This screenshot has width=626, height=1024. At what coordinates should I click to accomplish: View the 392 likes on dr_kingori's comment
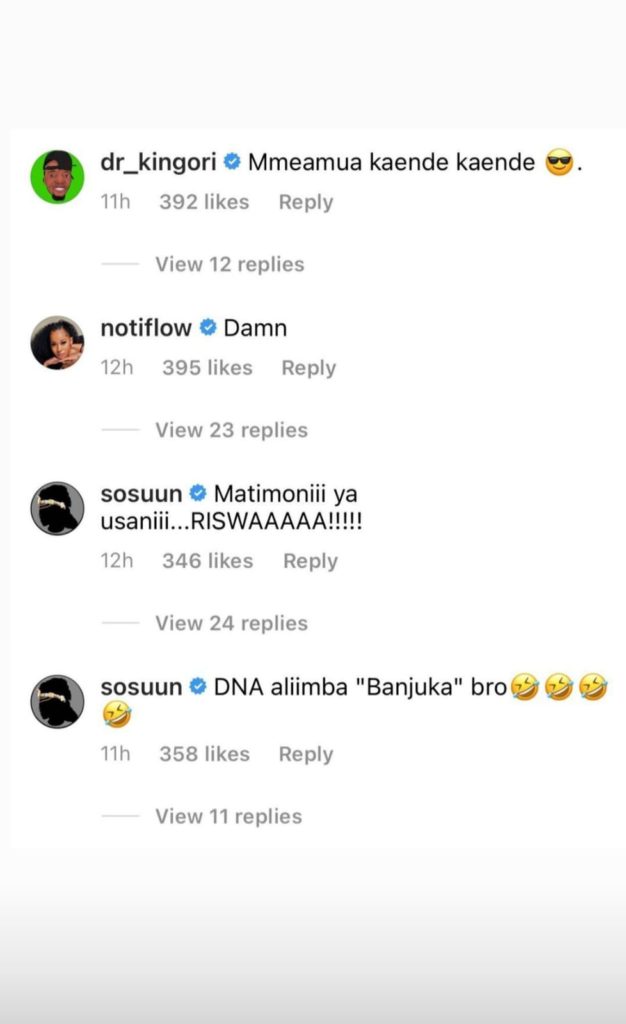coord(204,202)
